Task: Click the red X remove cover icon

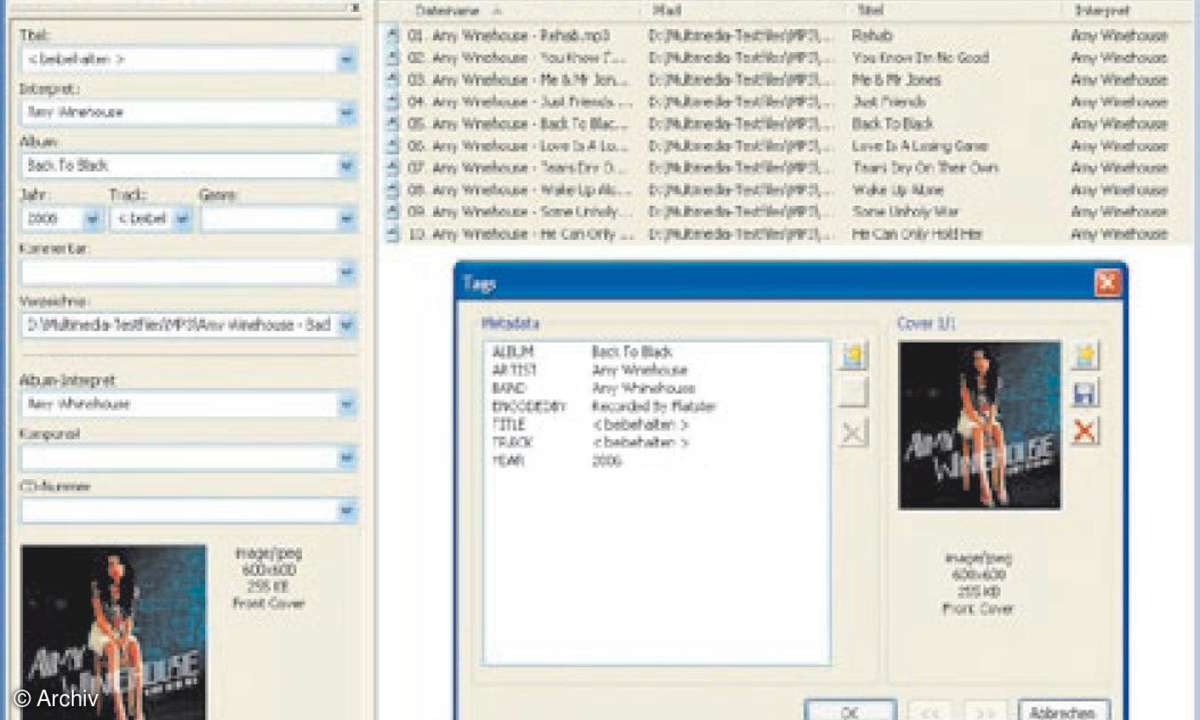Action: click(x=1085, y=431)
